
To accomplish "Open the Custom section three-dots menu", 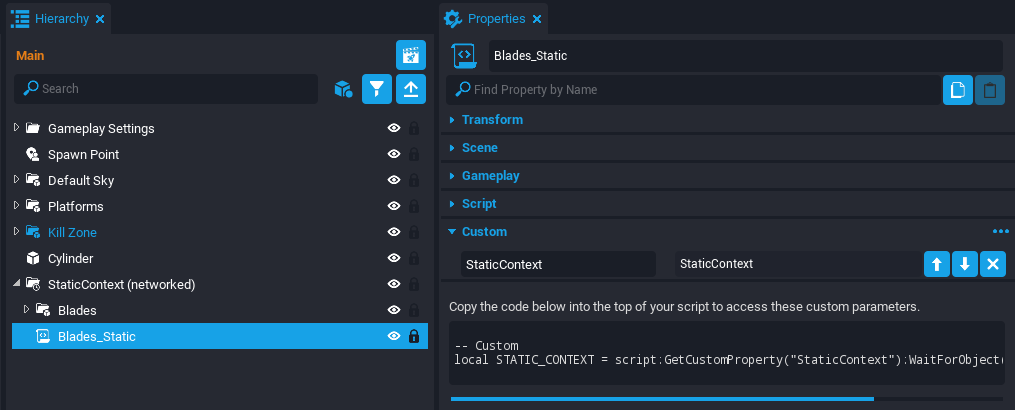I will pos(1000,231).
